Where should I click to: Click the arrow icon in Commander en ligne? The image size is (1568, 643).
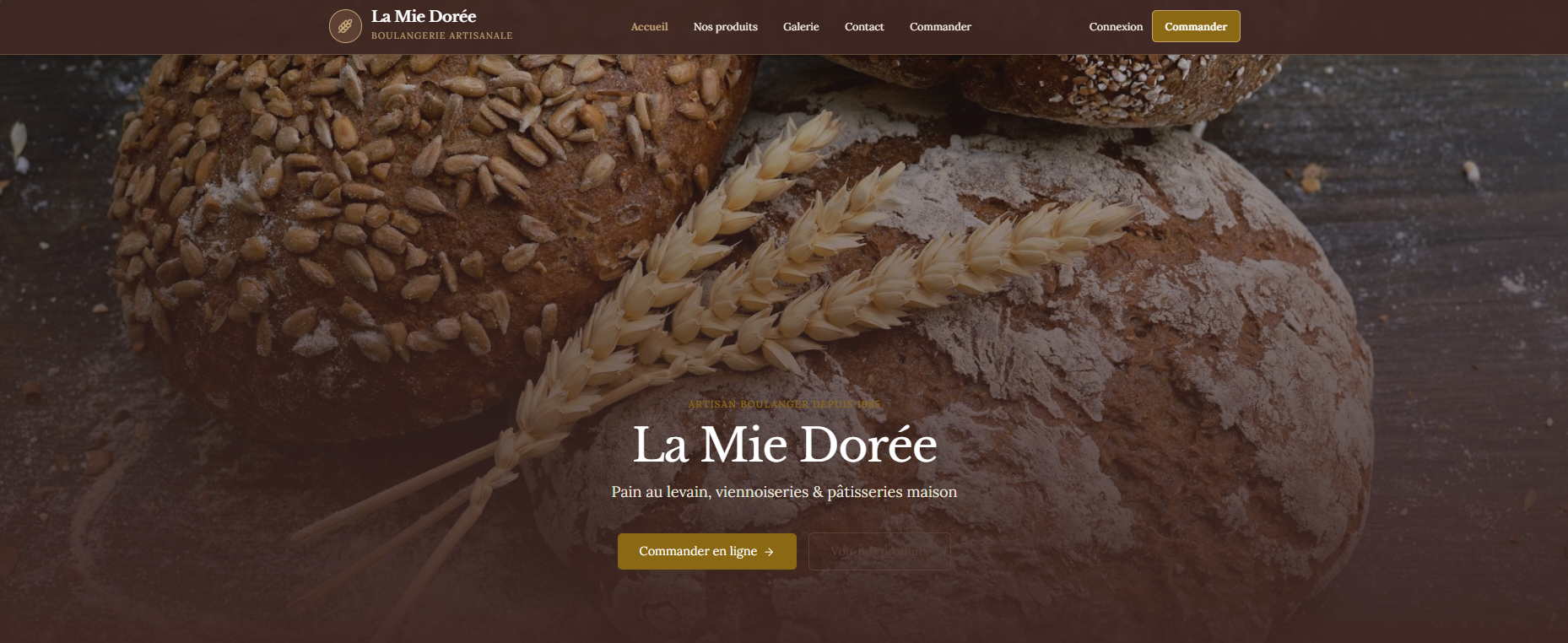click(769, 552)
